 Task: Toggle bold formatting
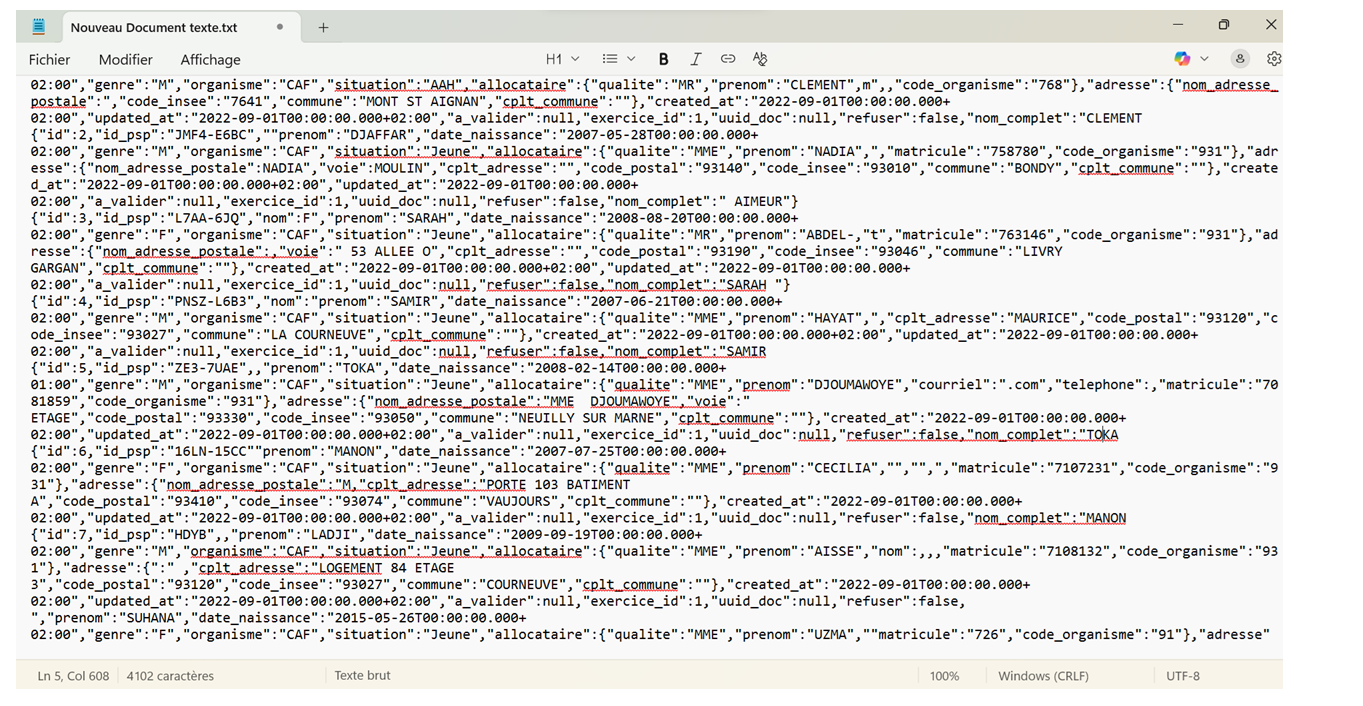tap(663, 59)
